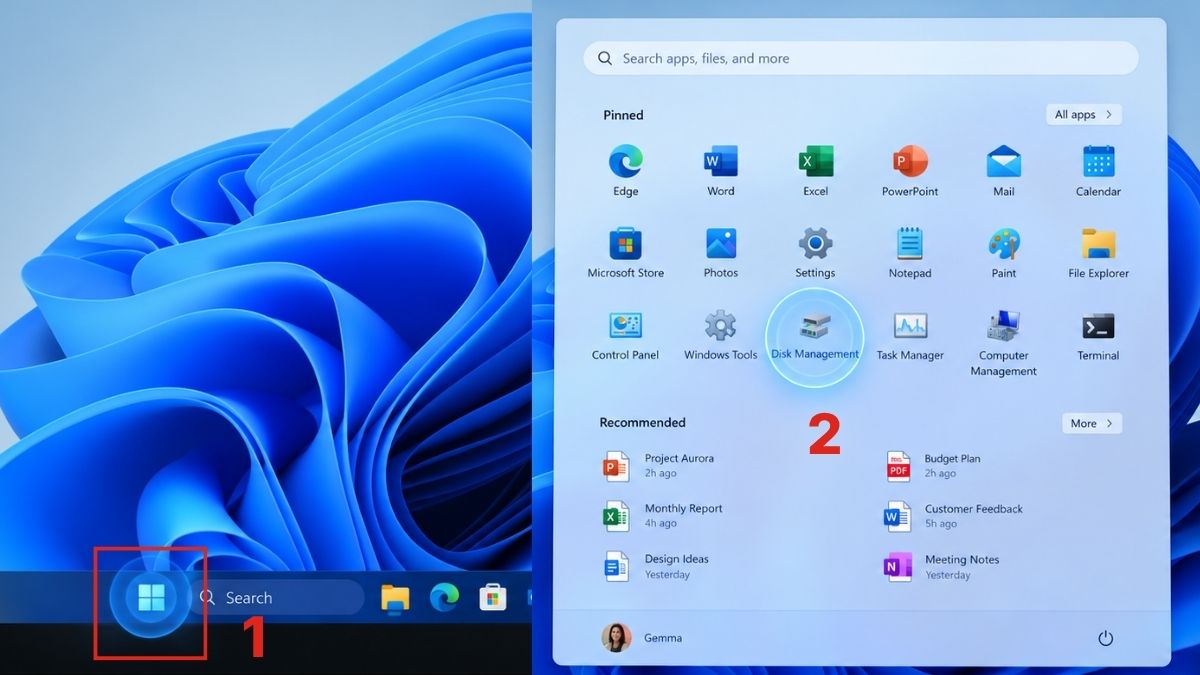Launch Disk Management

pos(815,336)
